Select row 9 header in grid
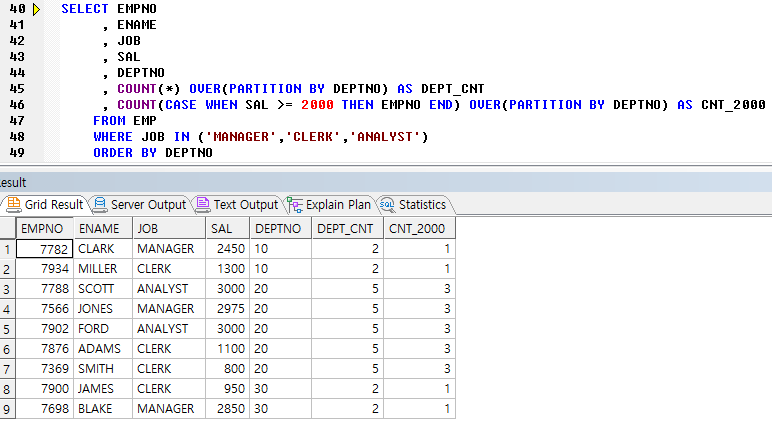The height and width of the screenshot is (428, 772). tap(7, 409)
